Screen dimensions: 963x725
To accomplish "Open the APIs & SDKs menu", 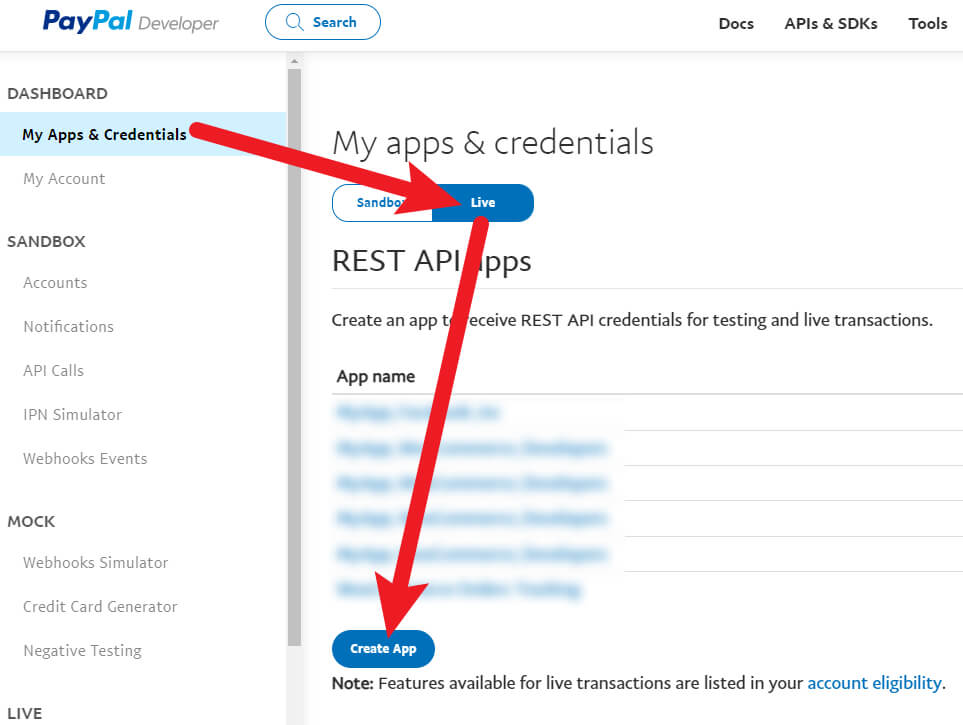I will point(830,23).
